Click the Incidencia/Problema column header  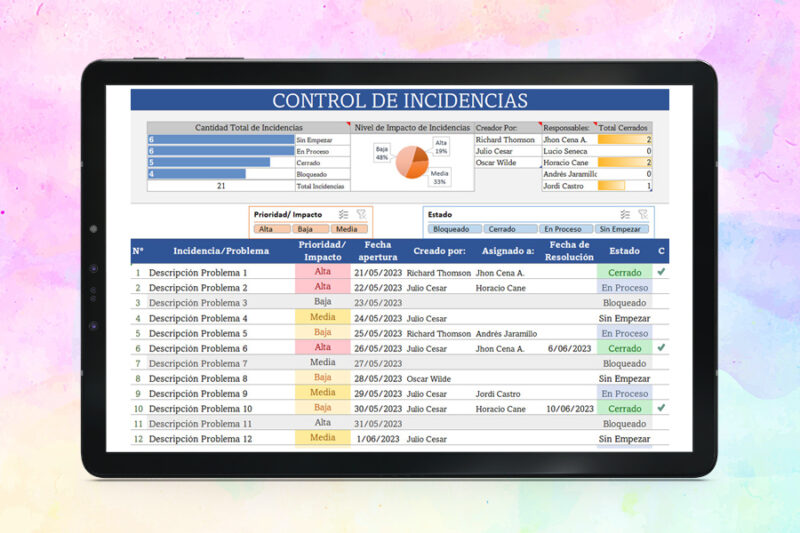pyautogui.click(x=221, y=251)
